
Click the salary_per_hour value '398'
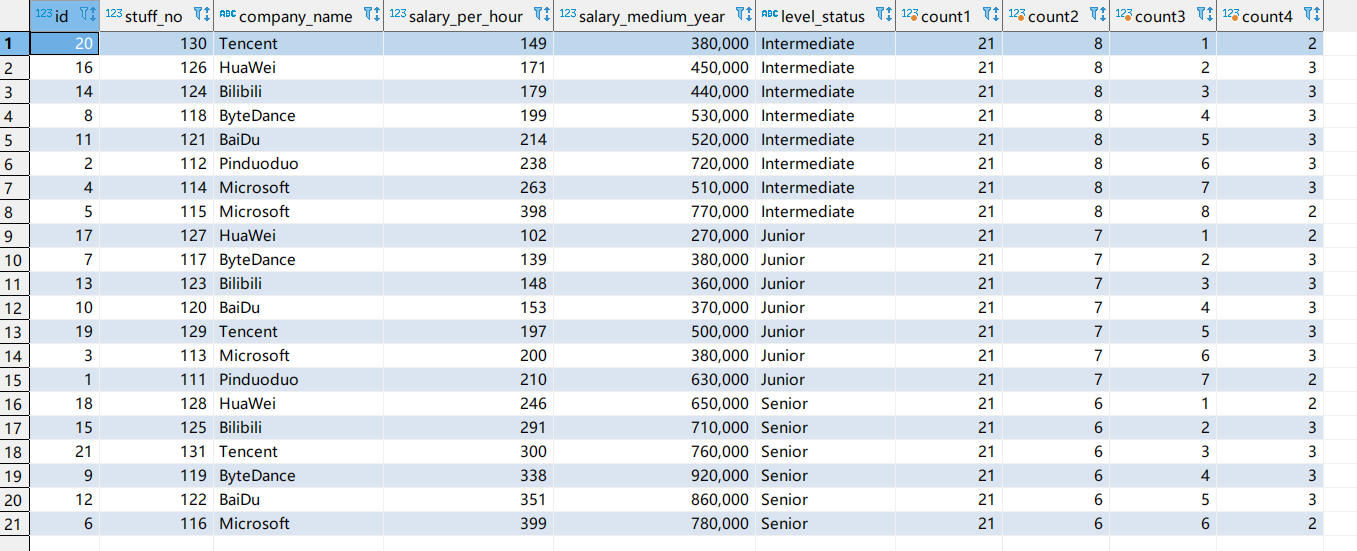(x=468, y=211)
